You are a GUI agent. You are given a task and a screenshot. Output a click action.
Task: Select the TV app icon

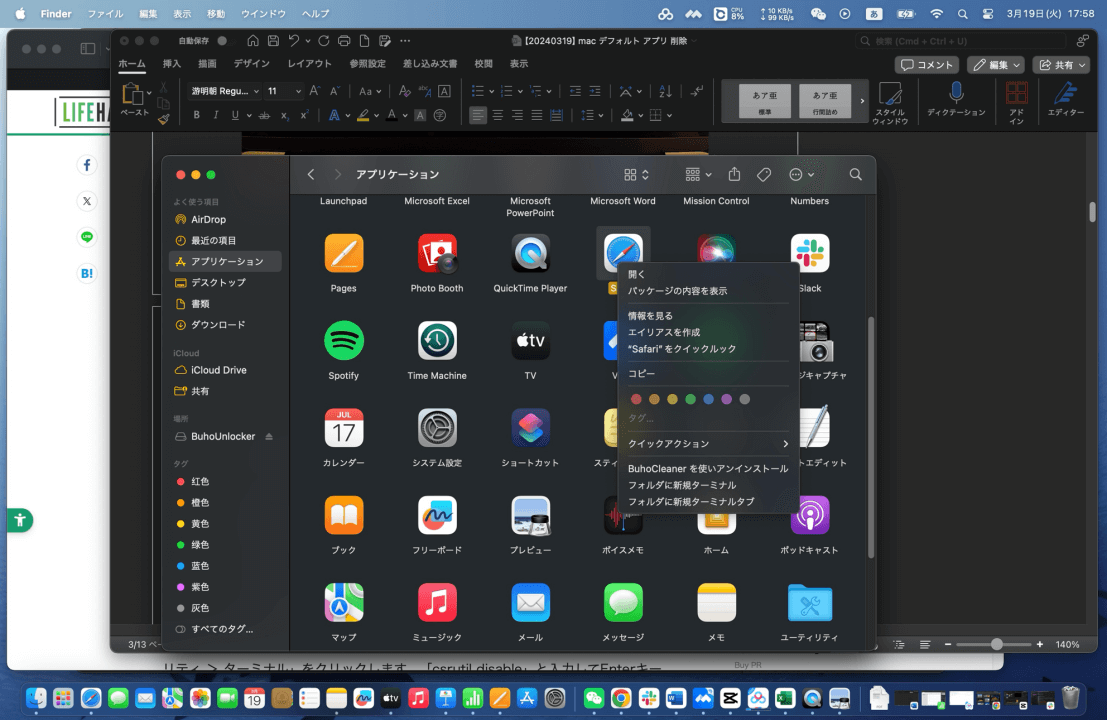coord(530,340)
